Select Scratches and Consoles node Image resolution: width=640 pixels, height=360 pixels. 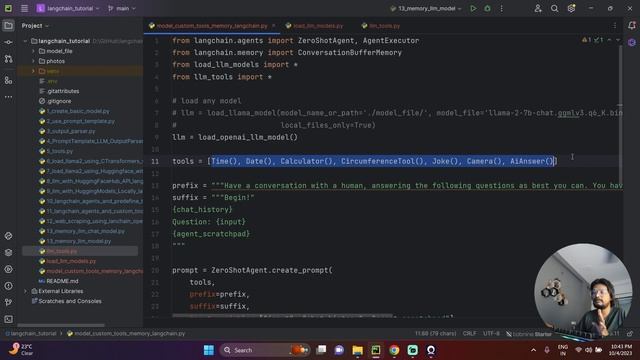tap(67, 301)
